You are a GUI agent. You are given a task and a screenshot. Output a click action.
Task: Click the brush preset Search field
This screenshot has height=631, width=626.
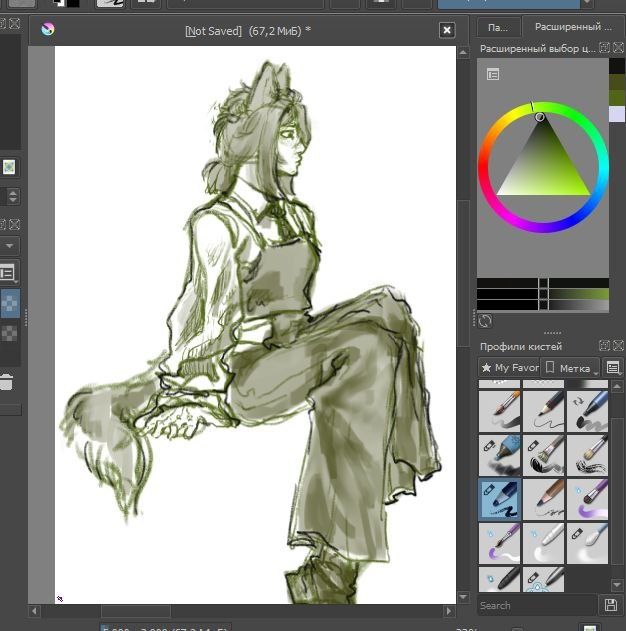535,605
